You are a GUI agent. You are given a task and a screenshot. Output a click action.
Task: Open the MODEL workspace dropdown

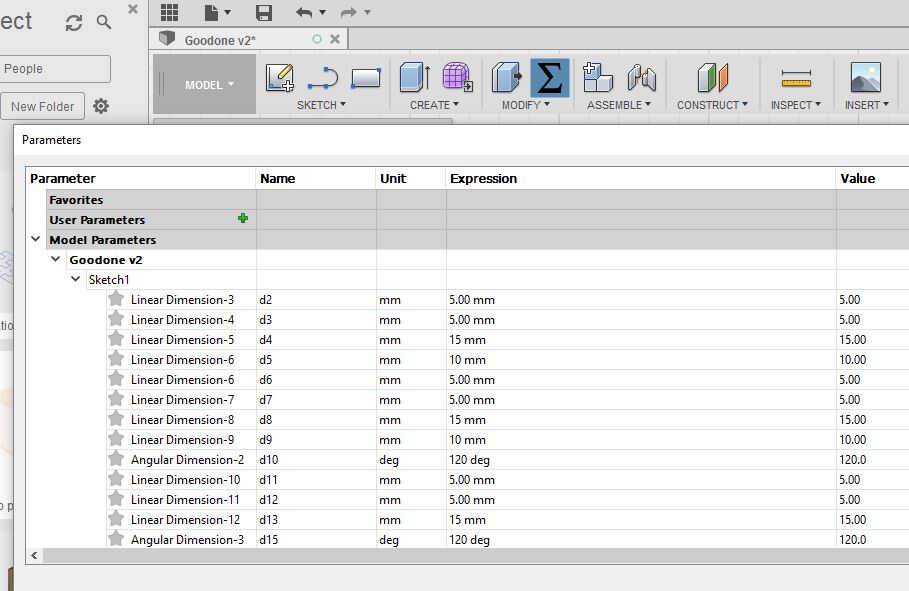pyautogui.click(x=205, y=85)
